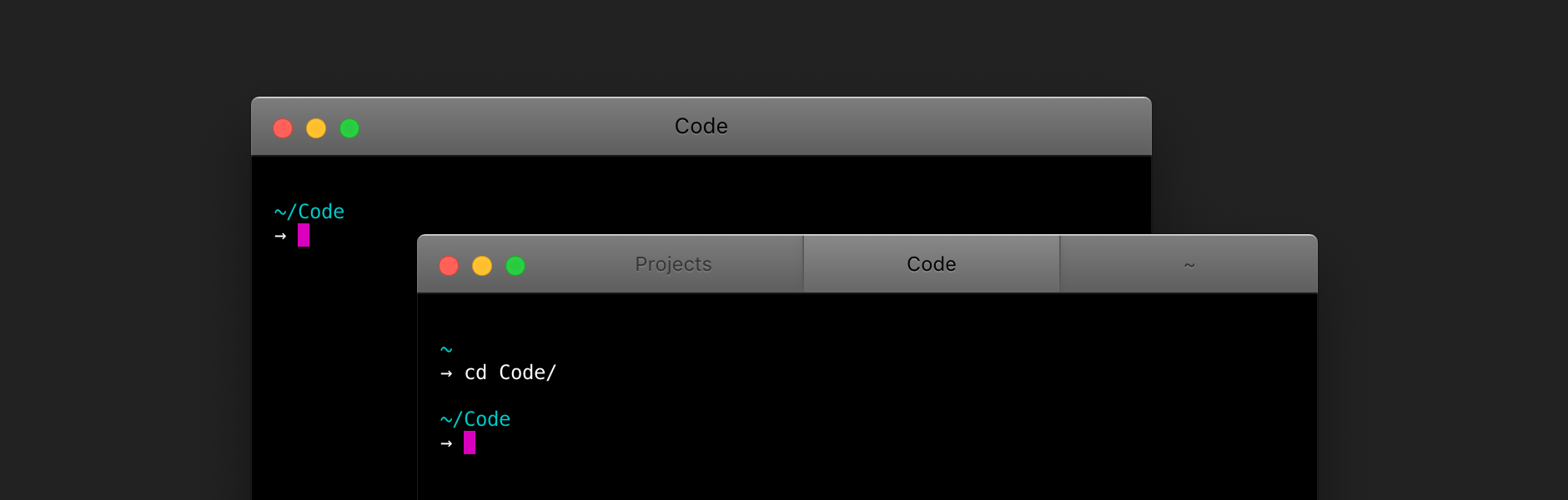This screenshot has height=500, width=1568.
Task: Click the cyan tilde prompt above cd command
Action: coord(446,350)
